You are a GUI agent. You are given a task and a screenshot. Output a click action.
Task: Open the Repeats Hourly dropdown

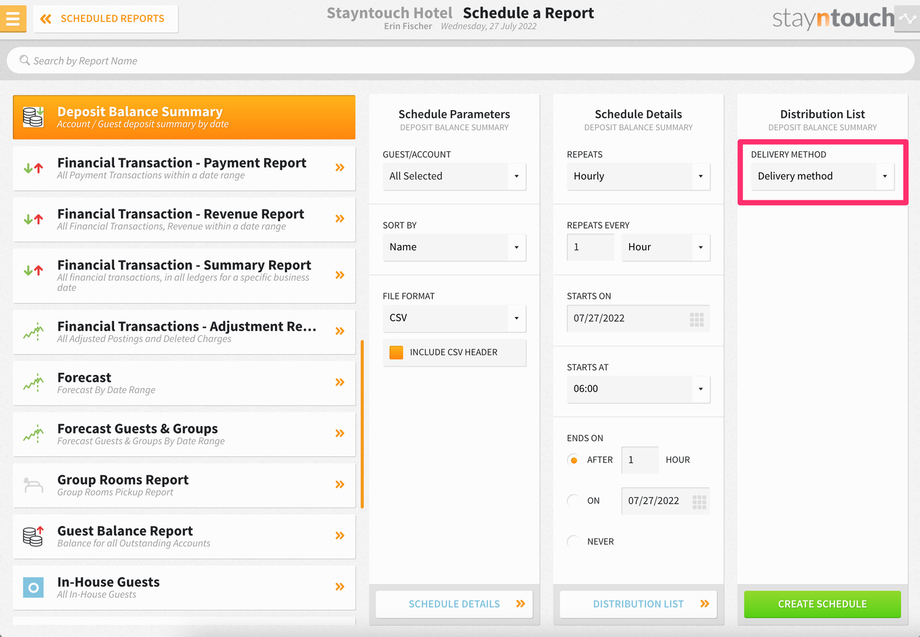click(638, 176)
